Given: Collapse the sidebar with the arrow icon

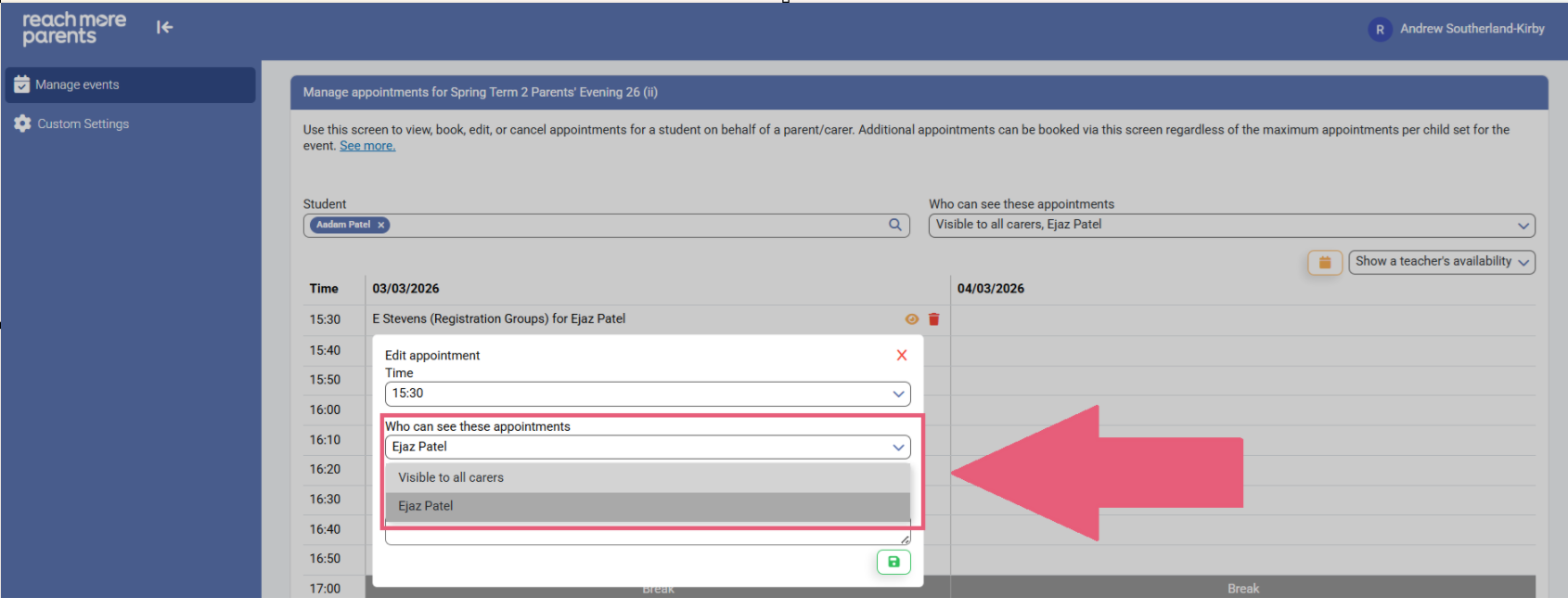Looking at the screenshot, I should point(164,28).
